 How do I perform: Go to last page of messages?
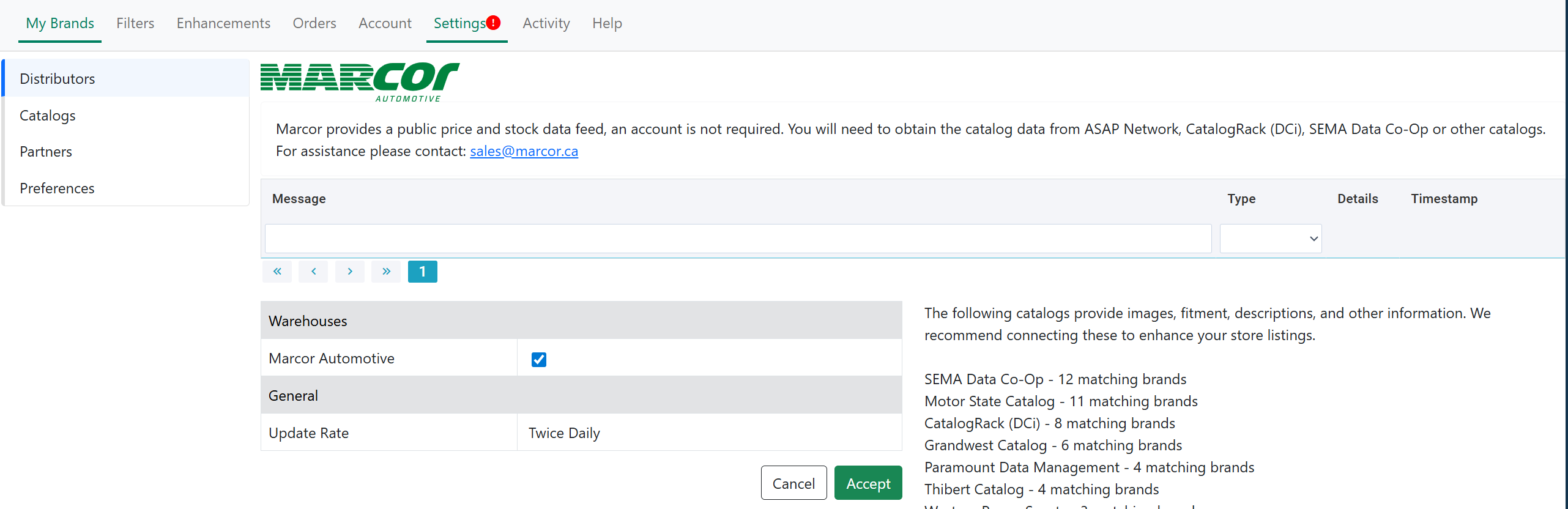386,272
